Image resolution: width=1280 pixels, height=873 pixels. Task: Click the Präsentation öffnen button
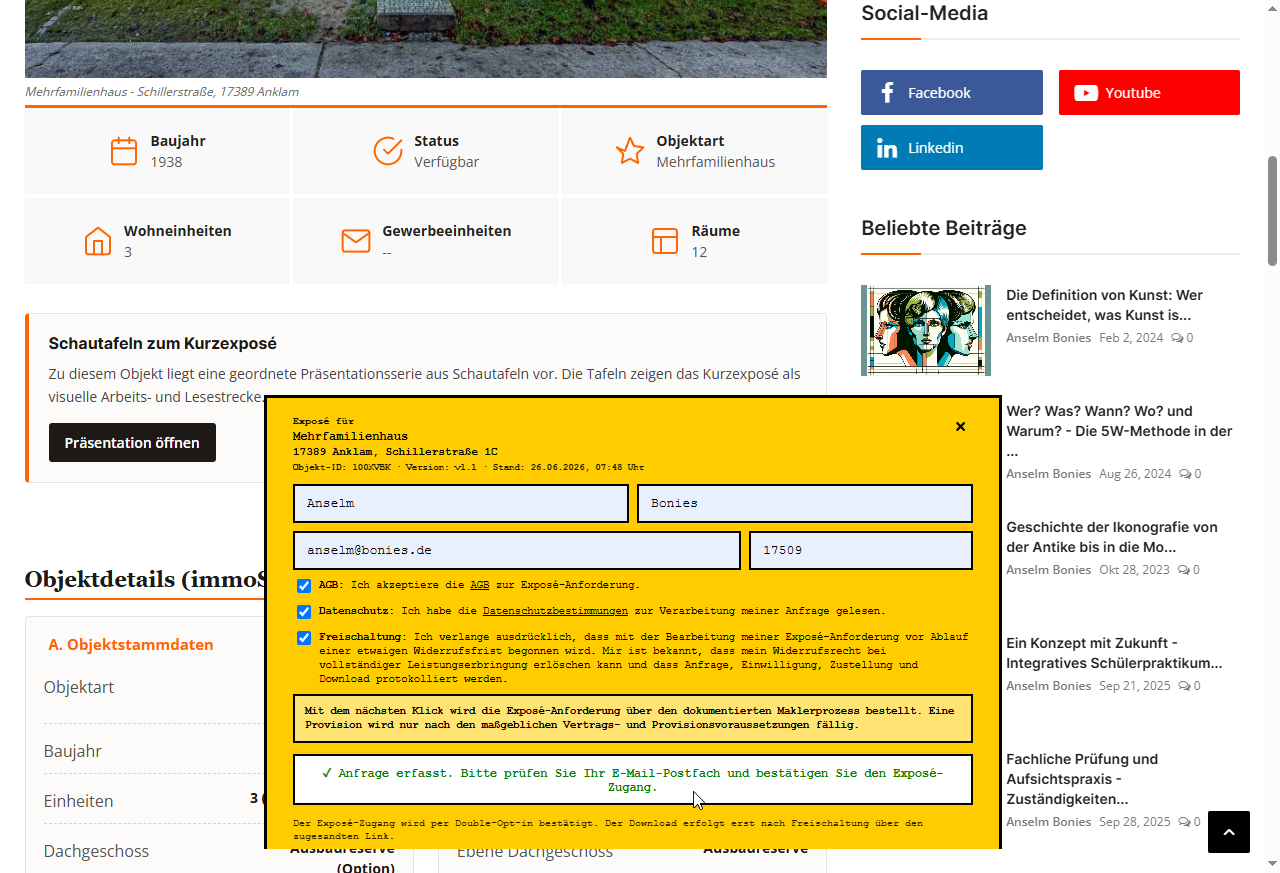click(x=132, y=442)
